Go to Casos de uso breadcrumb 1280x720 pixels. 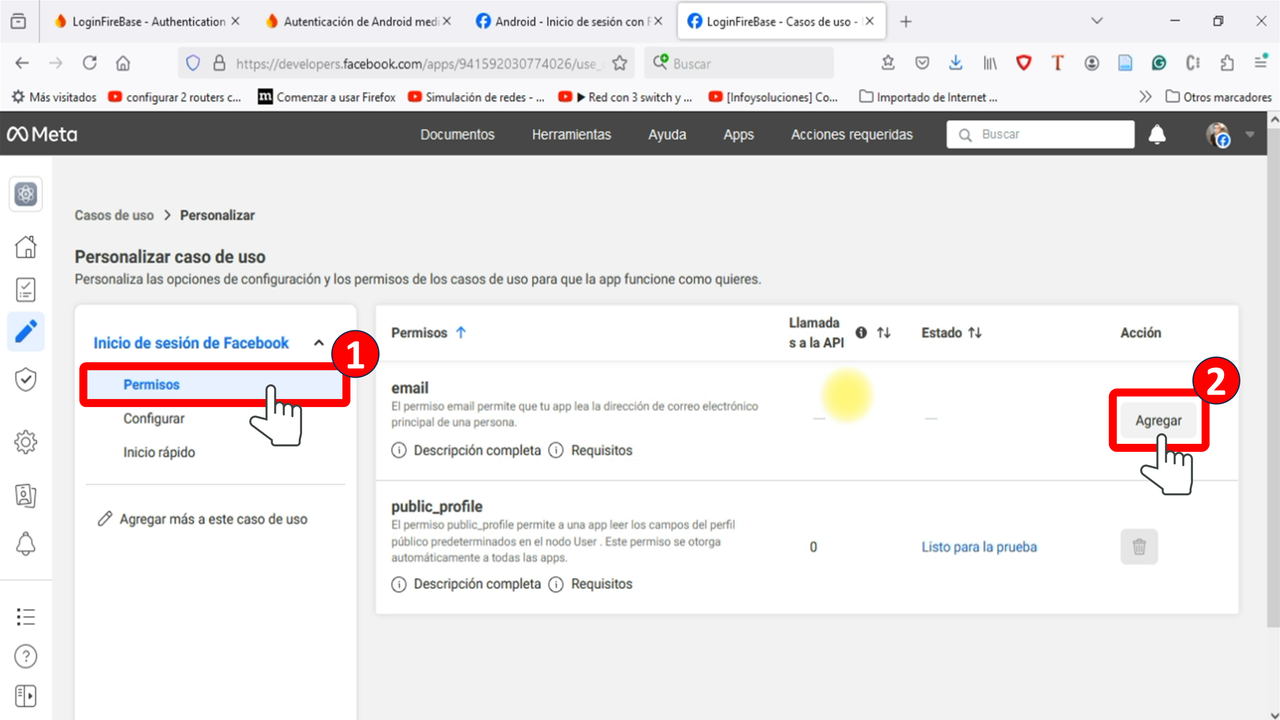114,215
